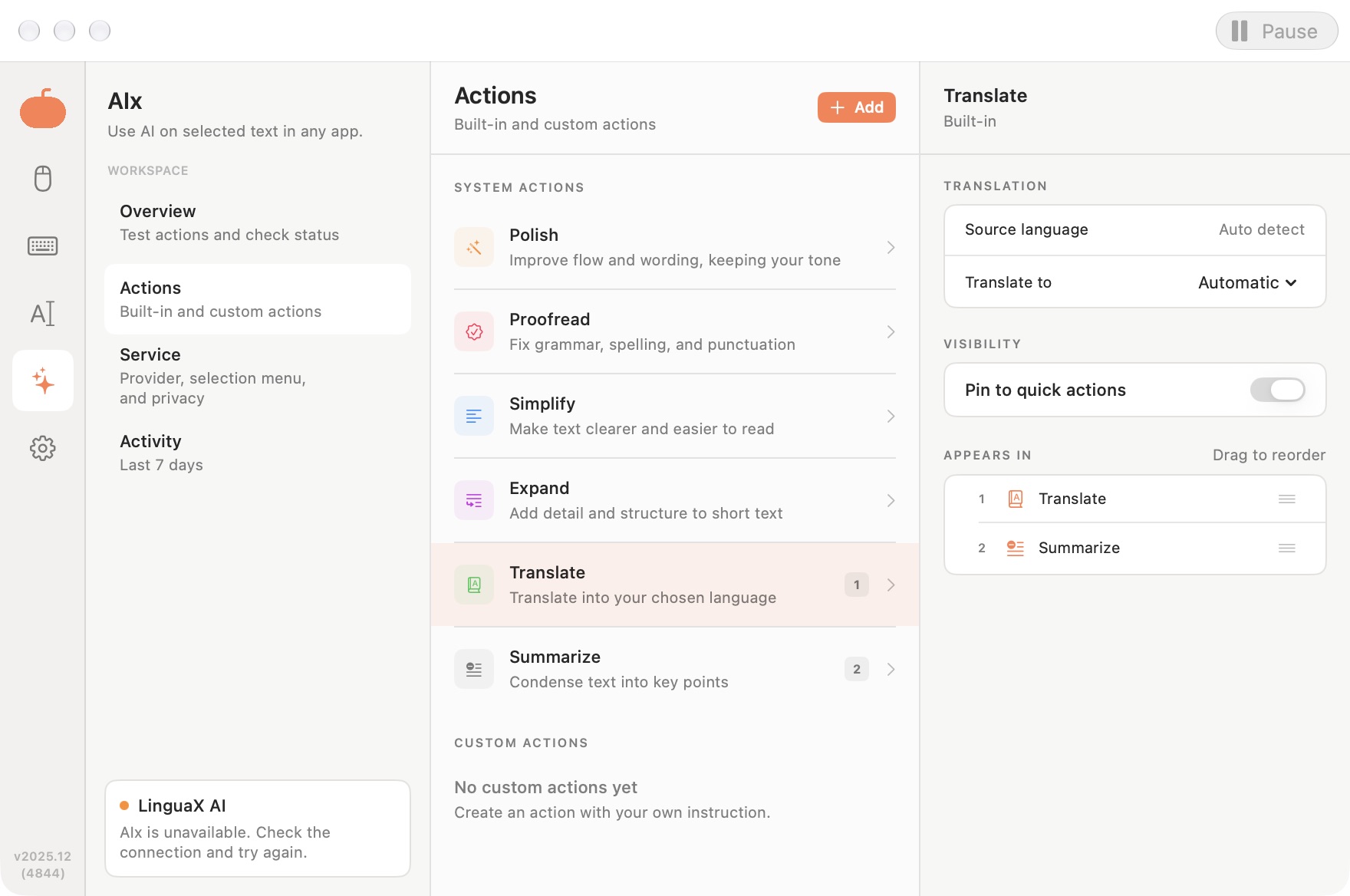1350x896 pixels.
Task: Click the Polish action icon
Action: coord(474,247)
